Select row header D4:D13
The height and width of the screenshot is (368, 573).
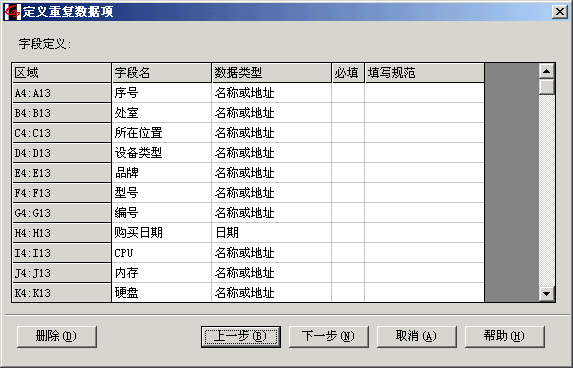point(62,153)
